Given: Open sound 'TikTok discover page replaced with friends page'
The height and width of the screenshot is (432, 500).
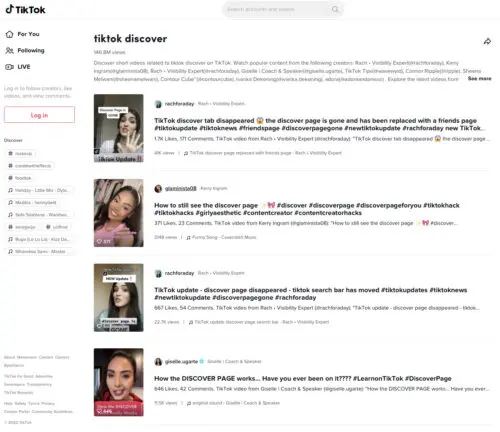Looking at the screenshot, I should click(x=266, y=153).
